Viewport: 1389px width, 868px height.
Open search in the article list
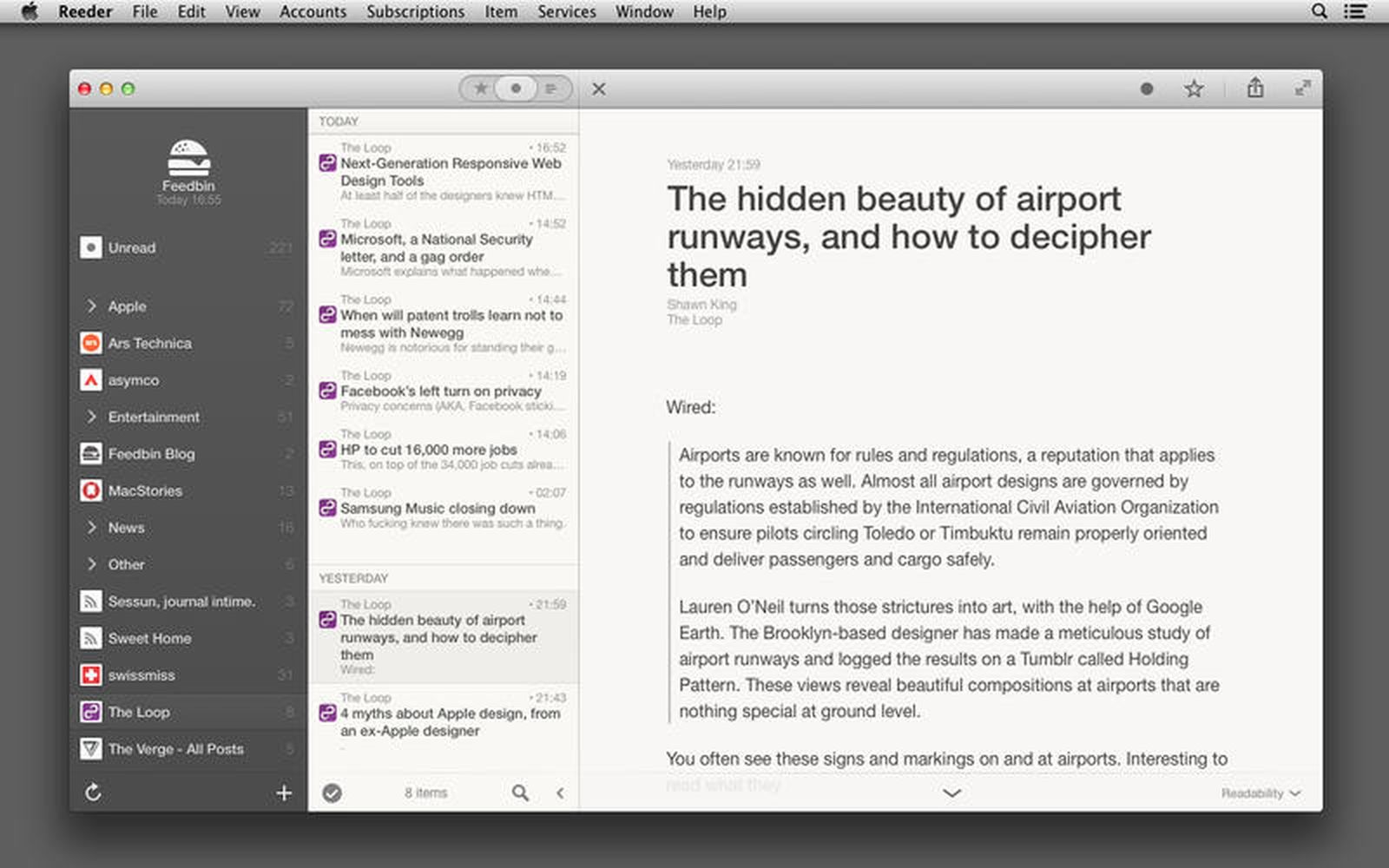[x=520, y=792]
